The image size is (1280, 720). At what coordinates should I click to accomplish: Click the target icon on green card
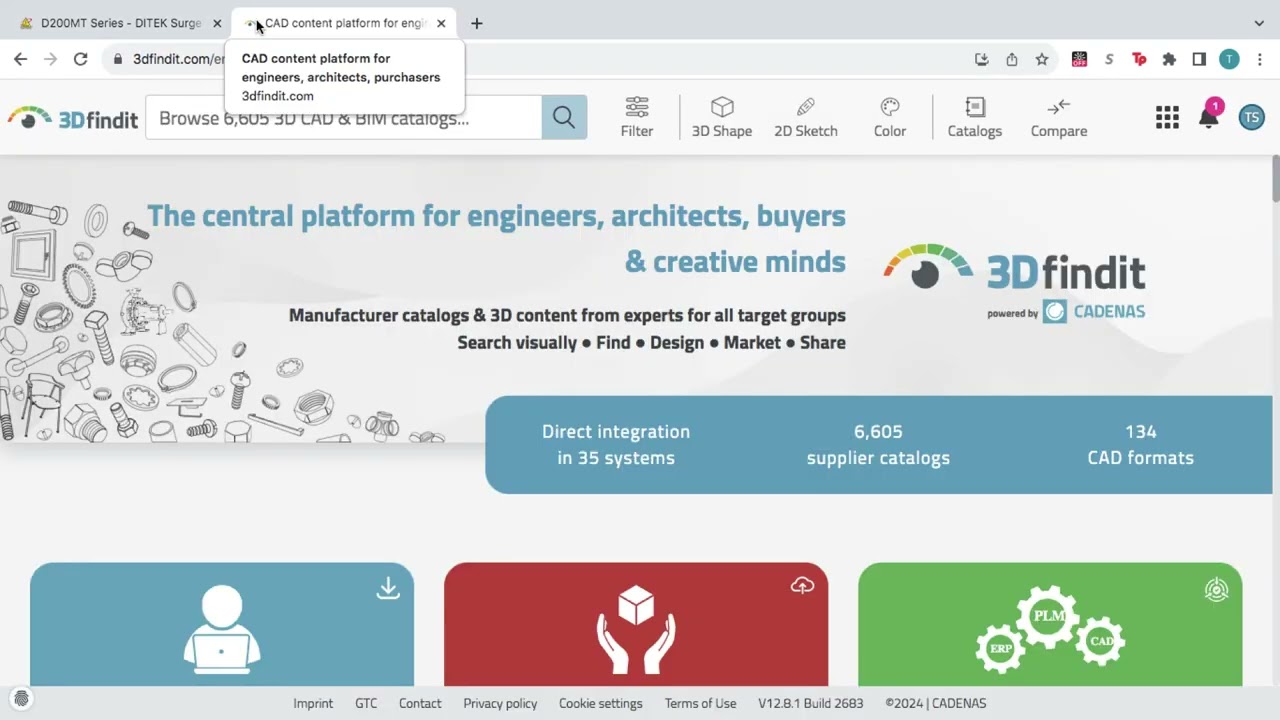[1216, 590]
